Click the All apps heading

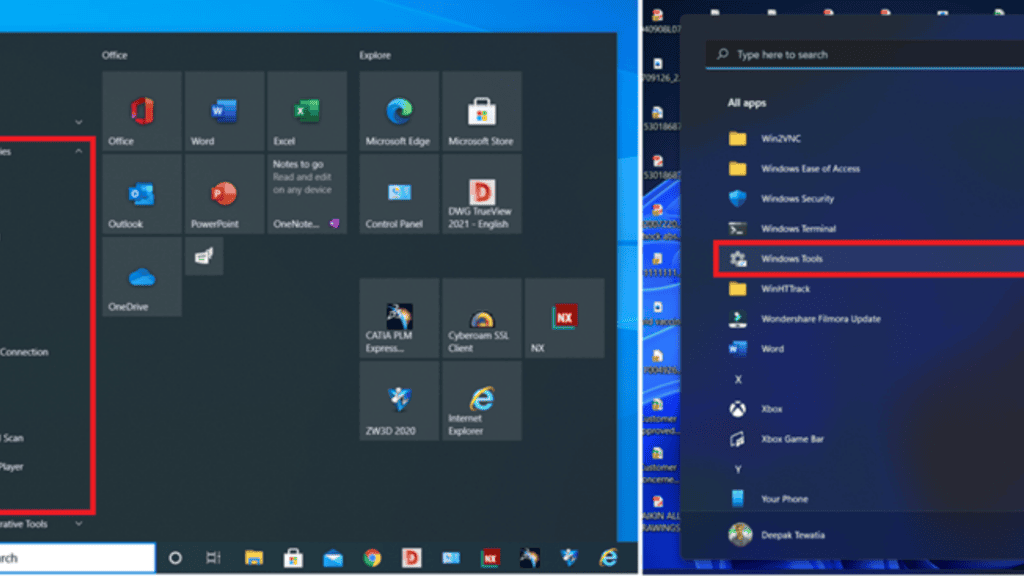(746, 103)
